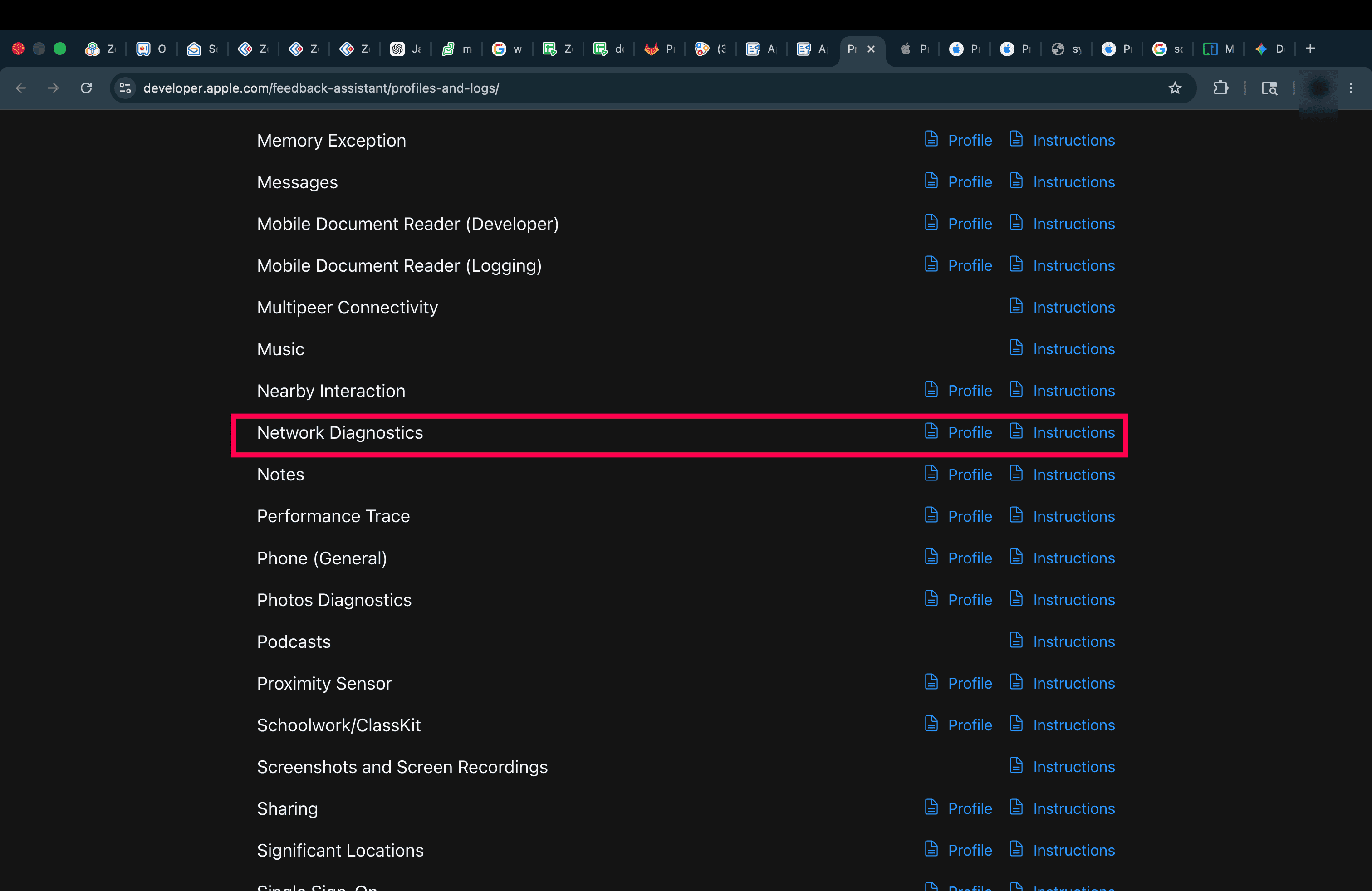View site information icon in the address bar
This screenshot has width=1372, height=891.
pos(125,88)
